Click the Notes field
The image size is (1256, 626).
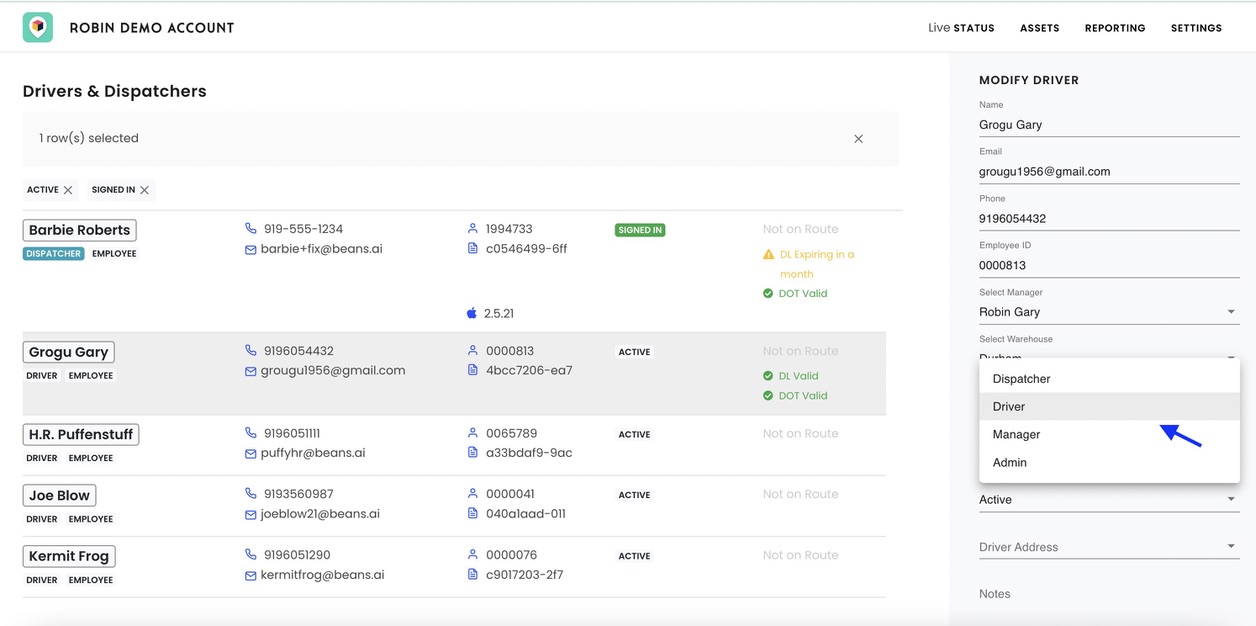click(1109, 594)
